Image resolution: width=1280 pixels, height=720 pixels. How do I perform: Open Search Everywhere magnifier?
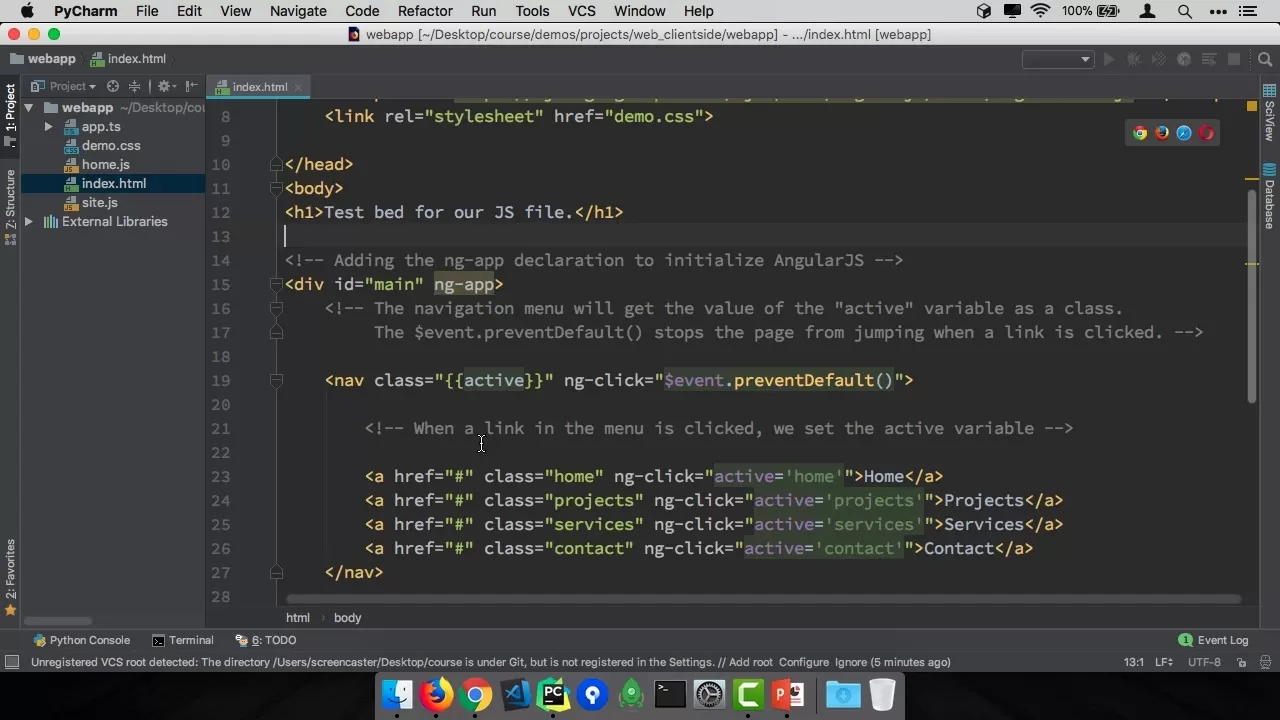pos(1264,59)
